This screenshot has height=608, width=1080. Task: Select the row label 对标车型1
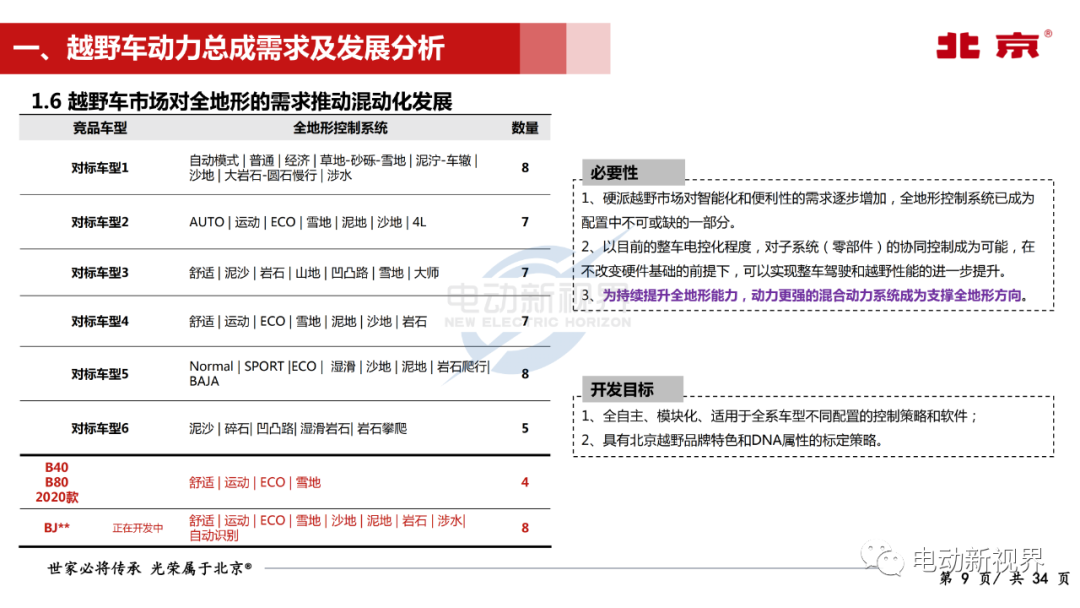point(100,167)
